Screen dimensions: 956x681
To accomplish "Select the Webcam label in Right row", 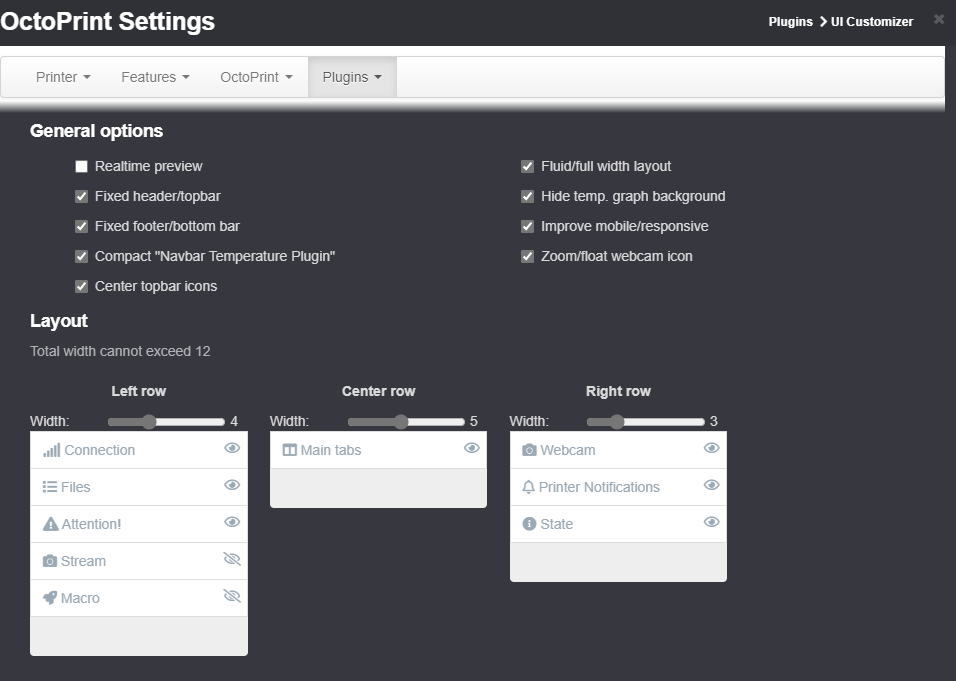I will [x=568, y=451].
